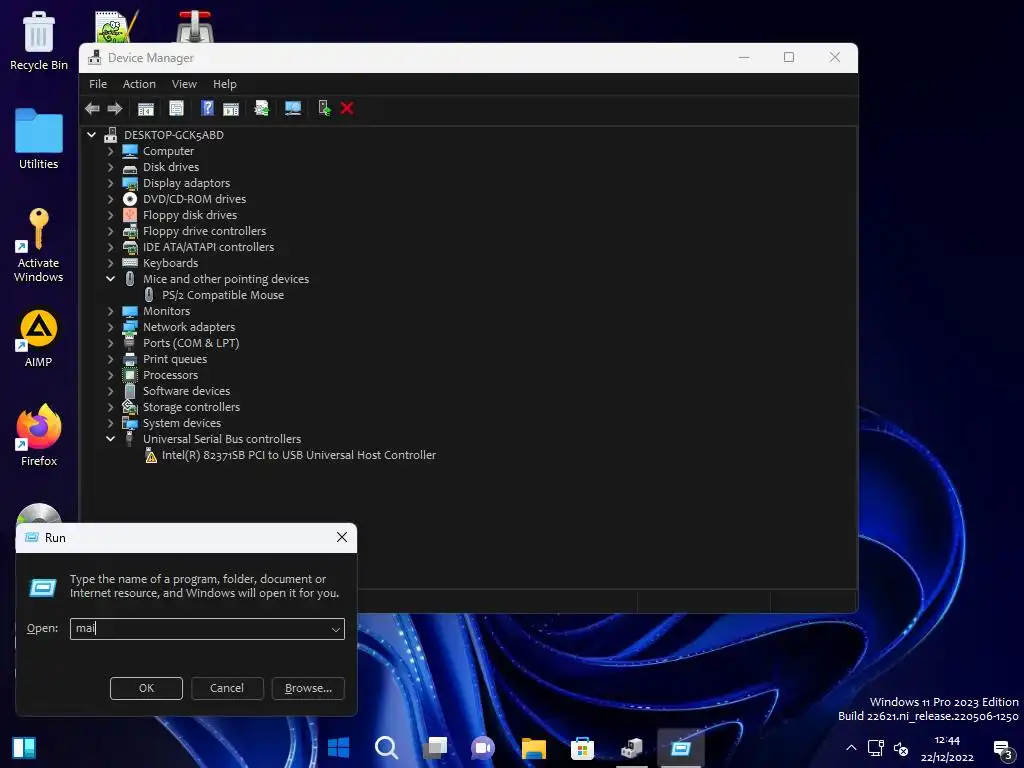1024x768 pixels.
Task: Open the Help menu
Action: (225, 84)
